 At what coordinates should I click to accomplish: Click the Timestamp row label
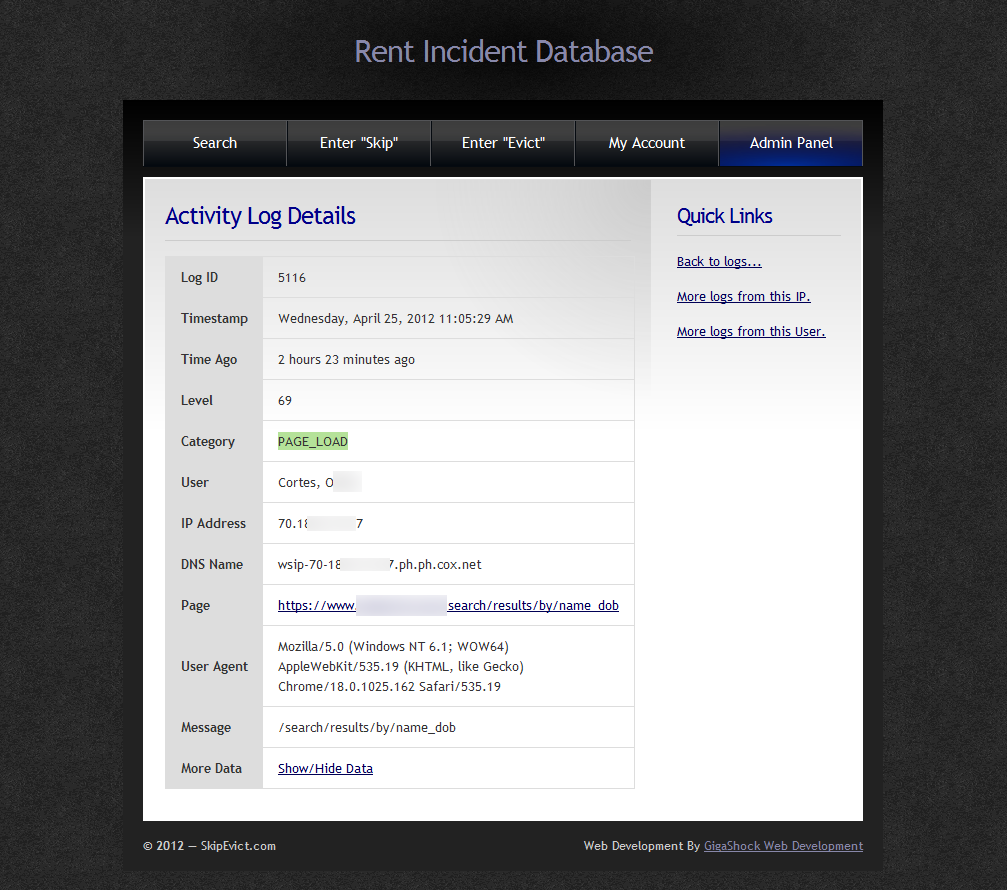point(214,318)
